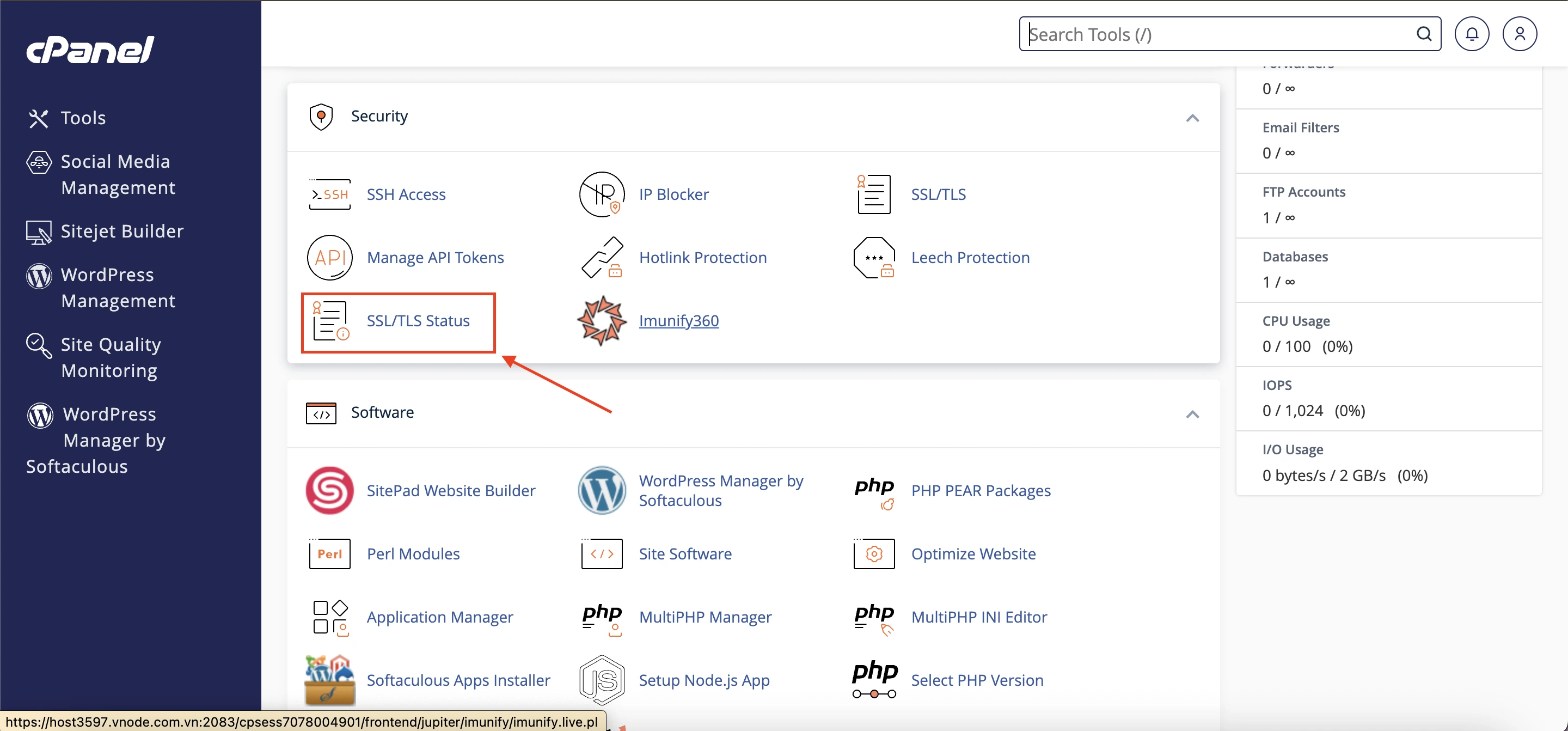Click the MultiPHP Manager icon
The width and height of the screenshot is (1568, 731).
coord(602,619)
